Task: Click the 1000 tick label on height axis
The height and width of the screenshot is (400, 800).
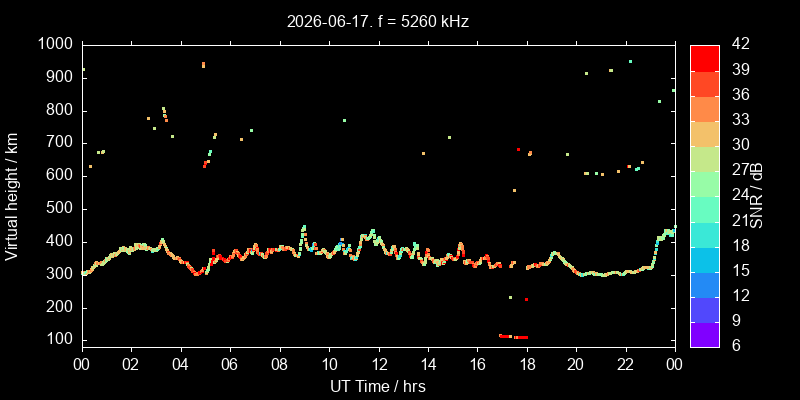Action: click(x=57, y=44)
